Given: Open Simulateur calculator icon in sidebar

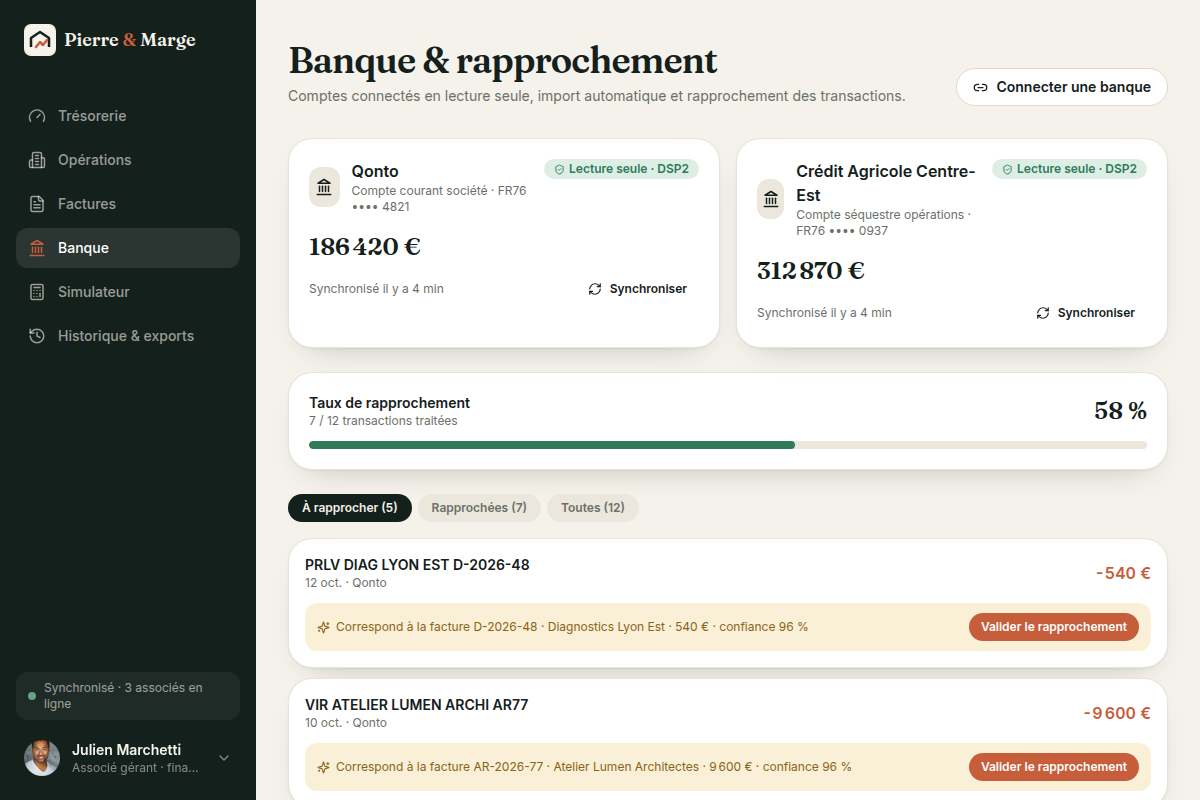Looking at the screenshot, I should click(37, 292).
